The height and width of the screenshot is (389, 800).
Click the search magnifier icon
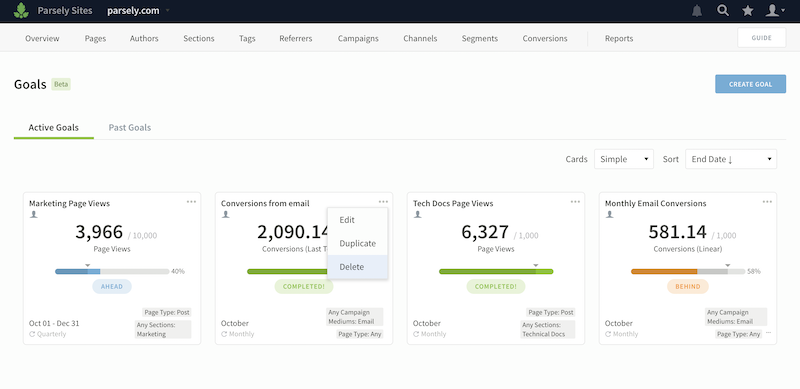[x=722, y=10]
